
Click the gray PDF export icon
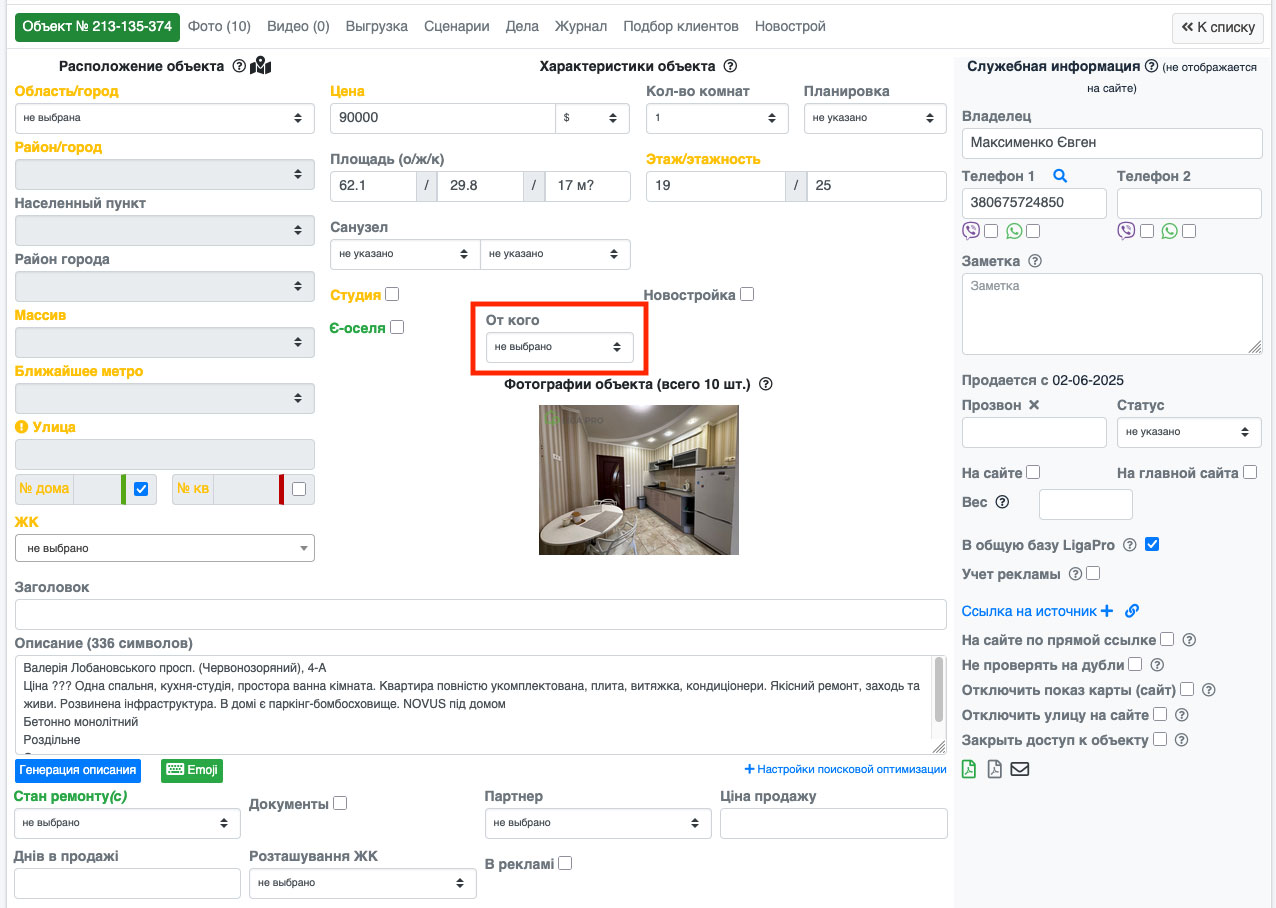click(994, 769)
